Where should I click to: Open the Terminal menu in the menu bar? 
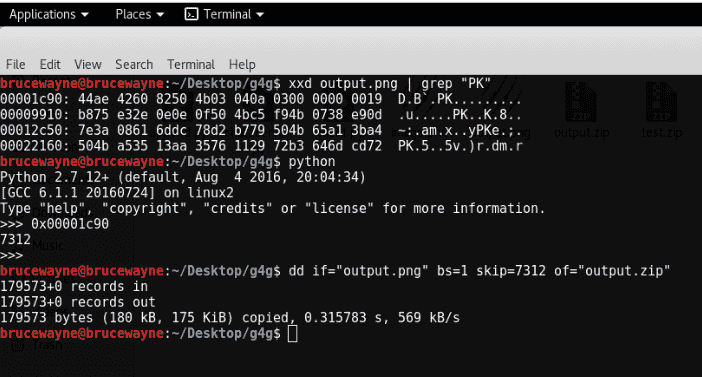tap(191, 64)
